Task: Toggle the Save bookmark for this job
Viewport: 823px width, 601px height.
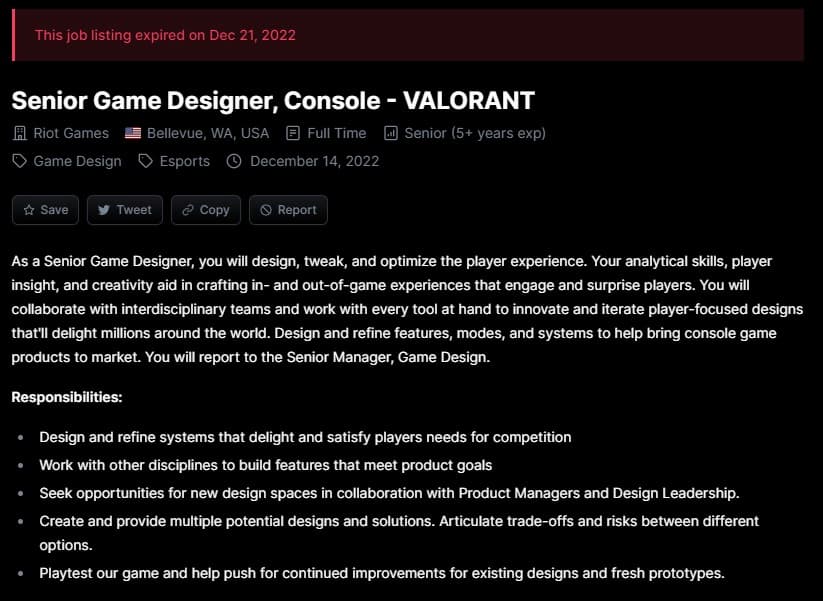Action: [x=44, y=210]
